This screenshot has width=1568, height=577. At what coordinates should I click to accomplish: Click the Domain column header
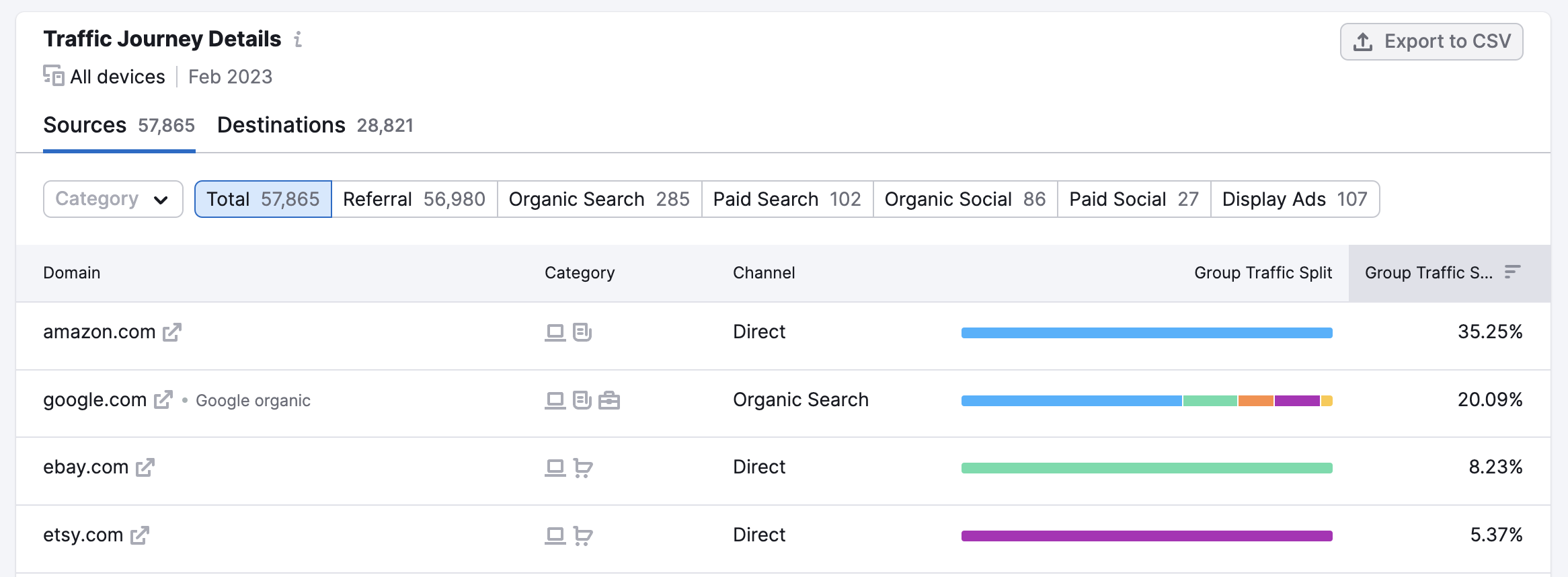72,273
